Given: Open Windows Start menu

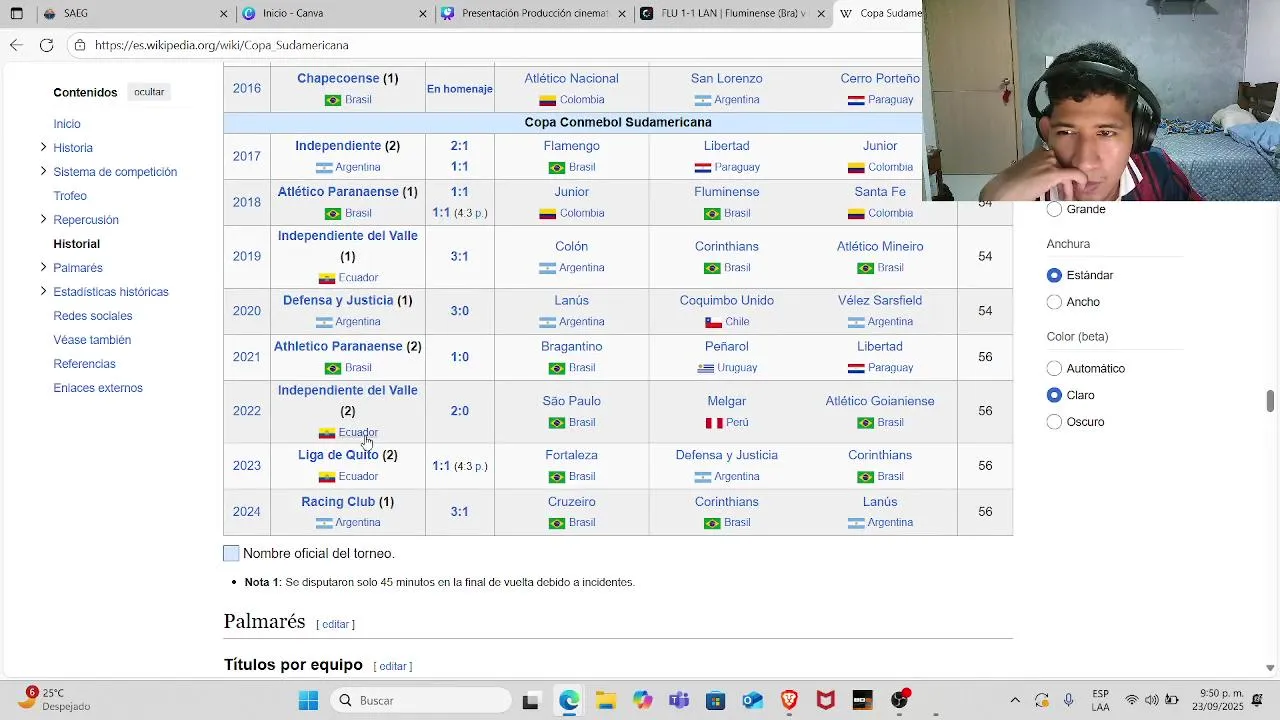Looking at the screenshot, I should 308,700.
